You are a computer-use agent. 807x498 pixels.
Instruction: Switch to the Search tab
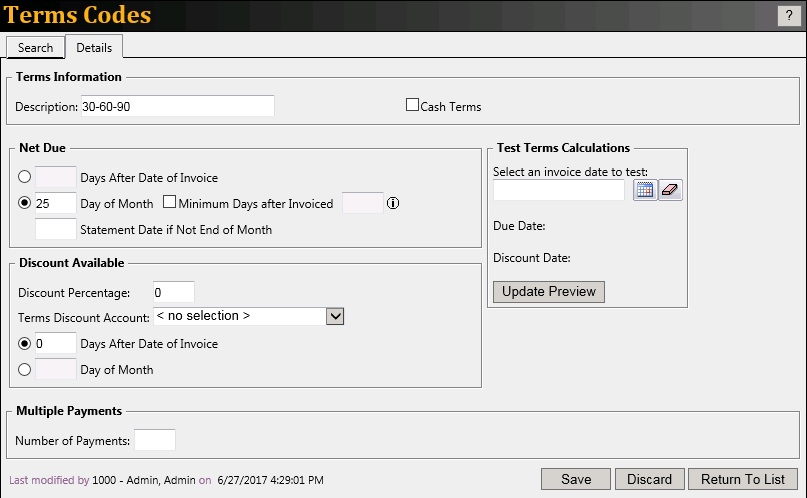(x=35, y=47)
